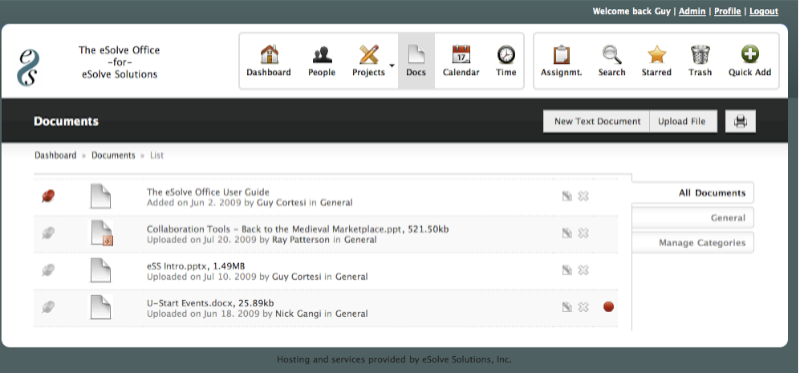The width and height of the screenshot is (800, 373).
Task: Open the Time clock section
Action: tap(506, 61)
